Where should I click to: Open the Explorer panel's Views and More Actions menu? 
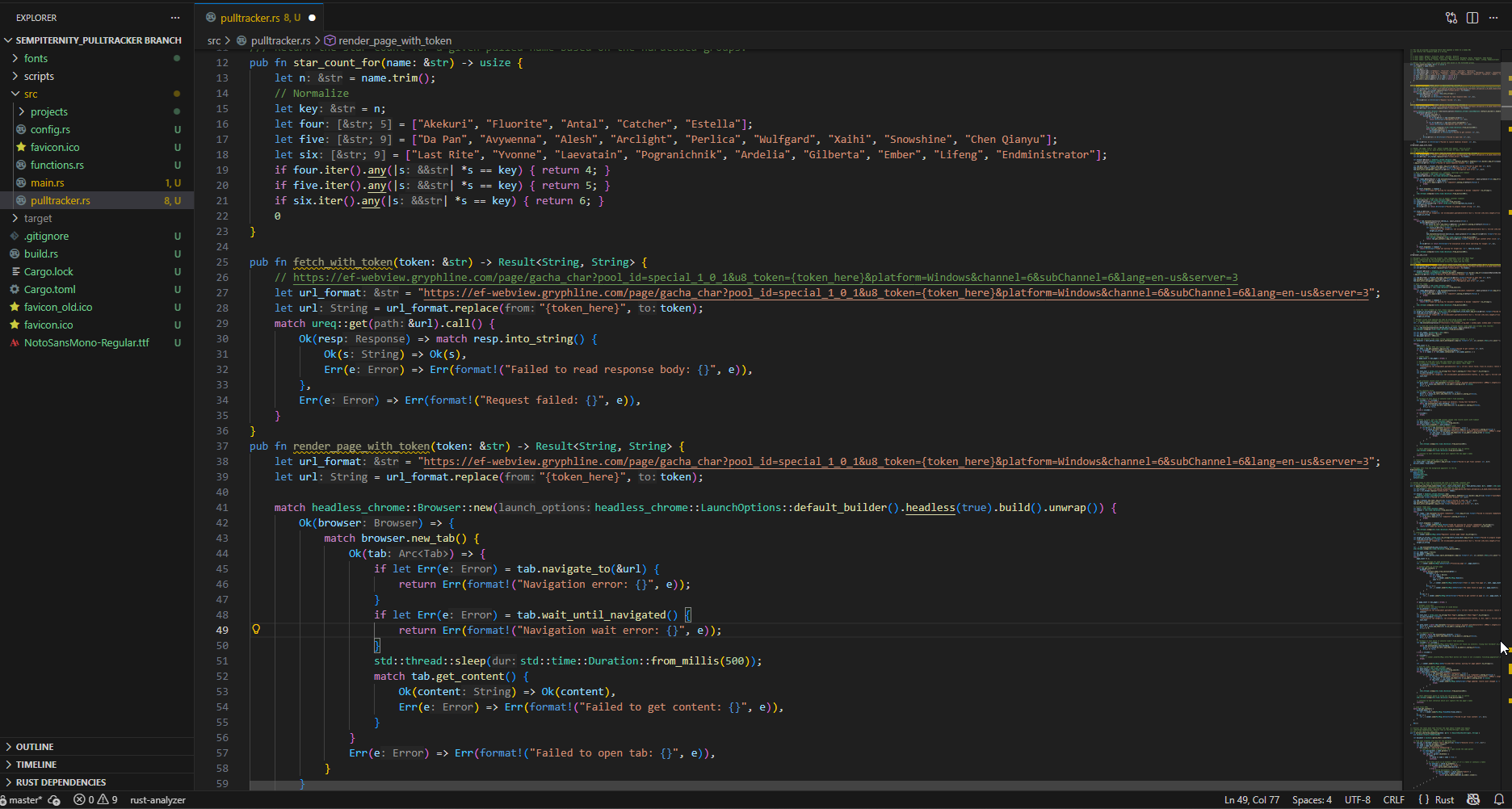175,18
